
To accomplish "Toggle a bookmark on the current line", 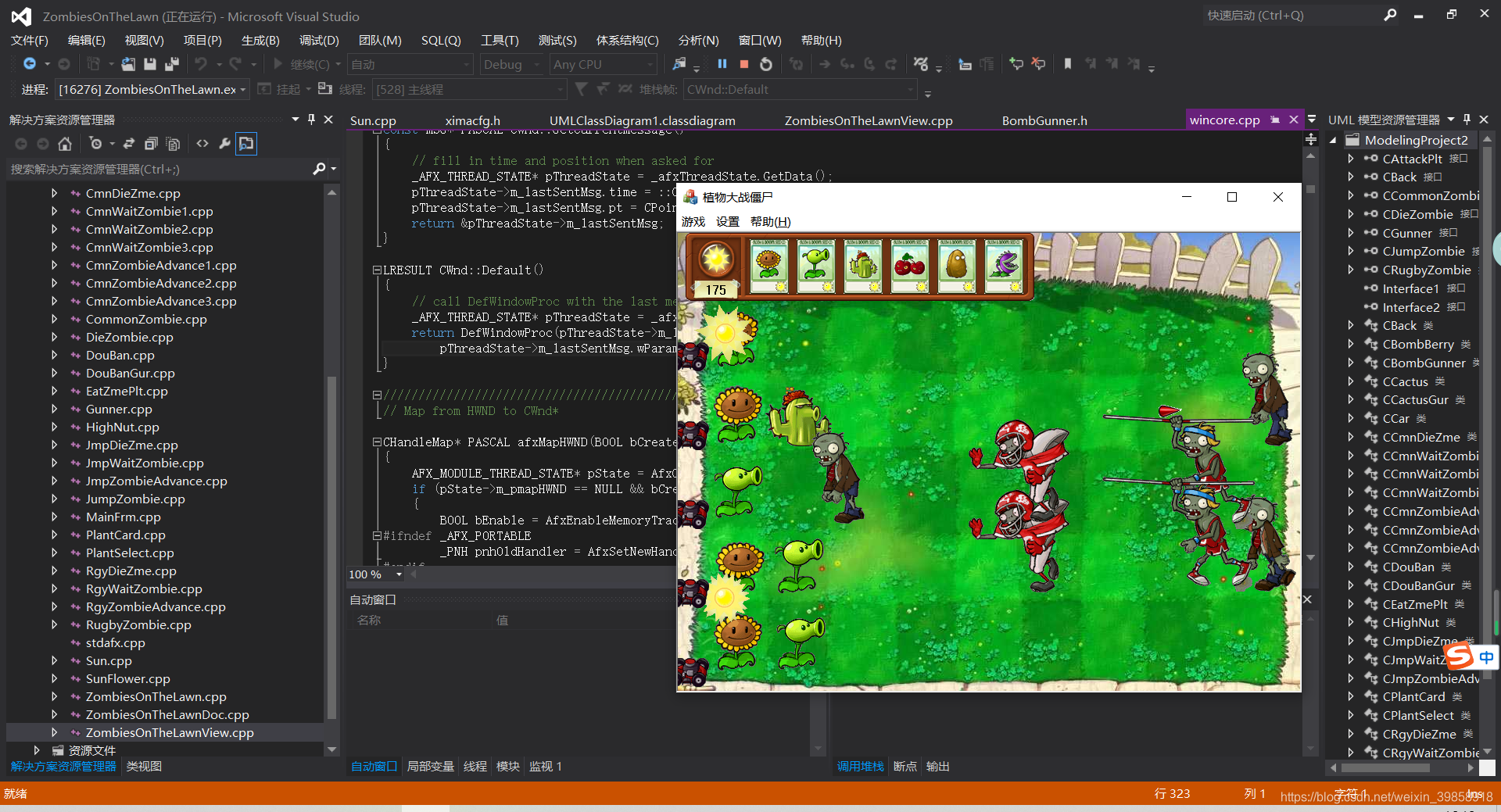I will [1067, 64].
